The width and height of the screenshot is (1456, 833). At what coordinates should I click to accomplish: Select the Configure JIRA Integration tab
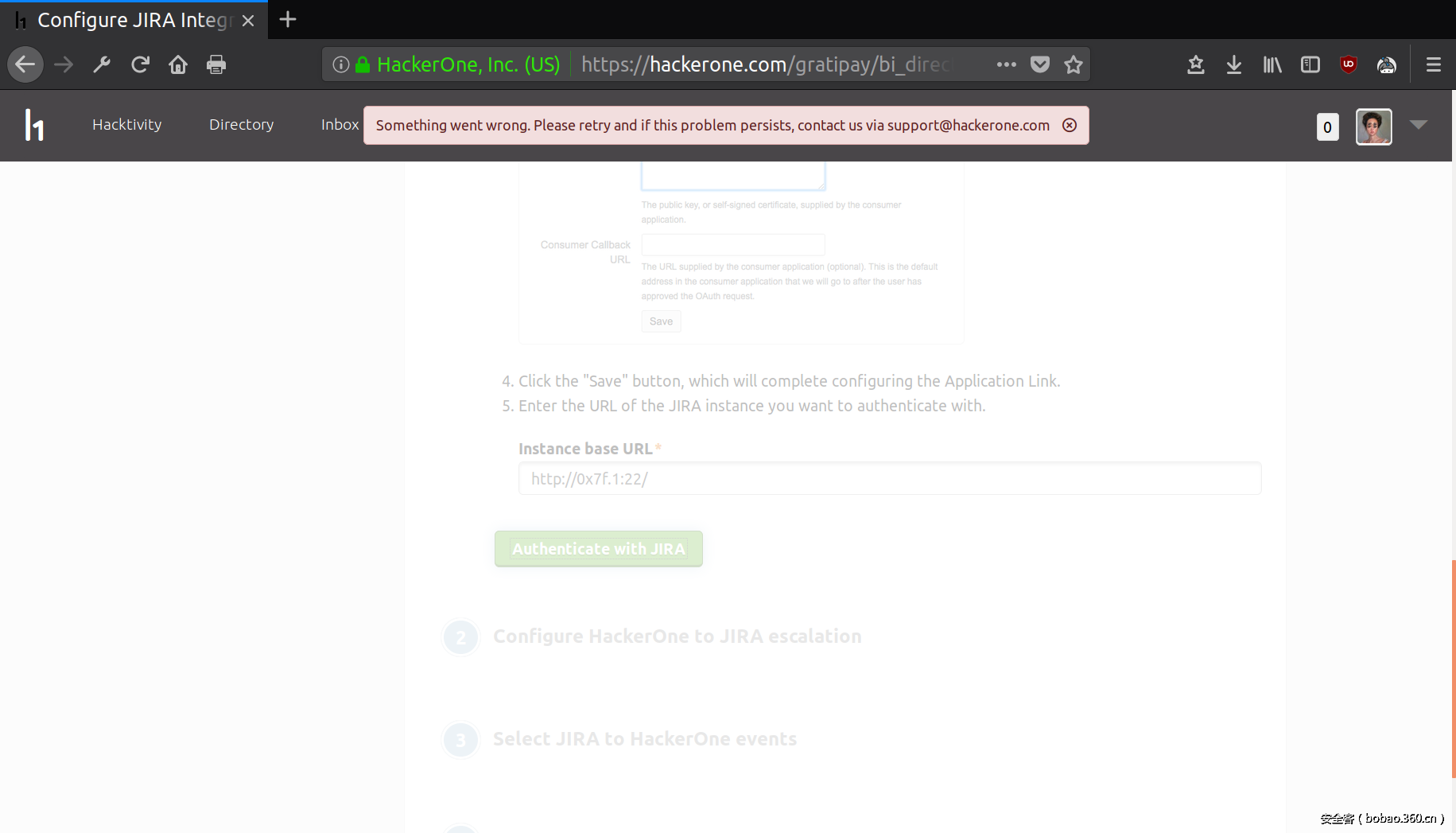tap(134, 20)
